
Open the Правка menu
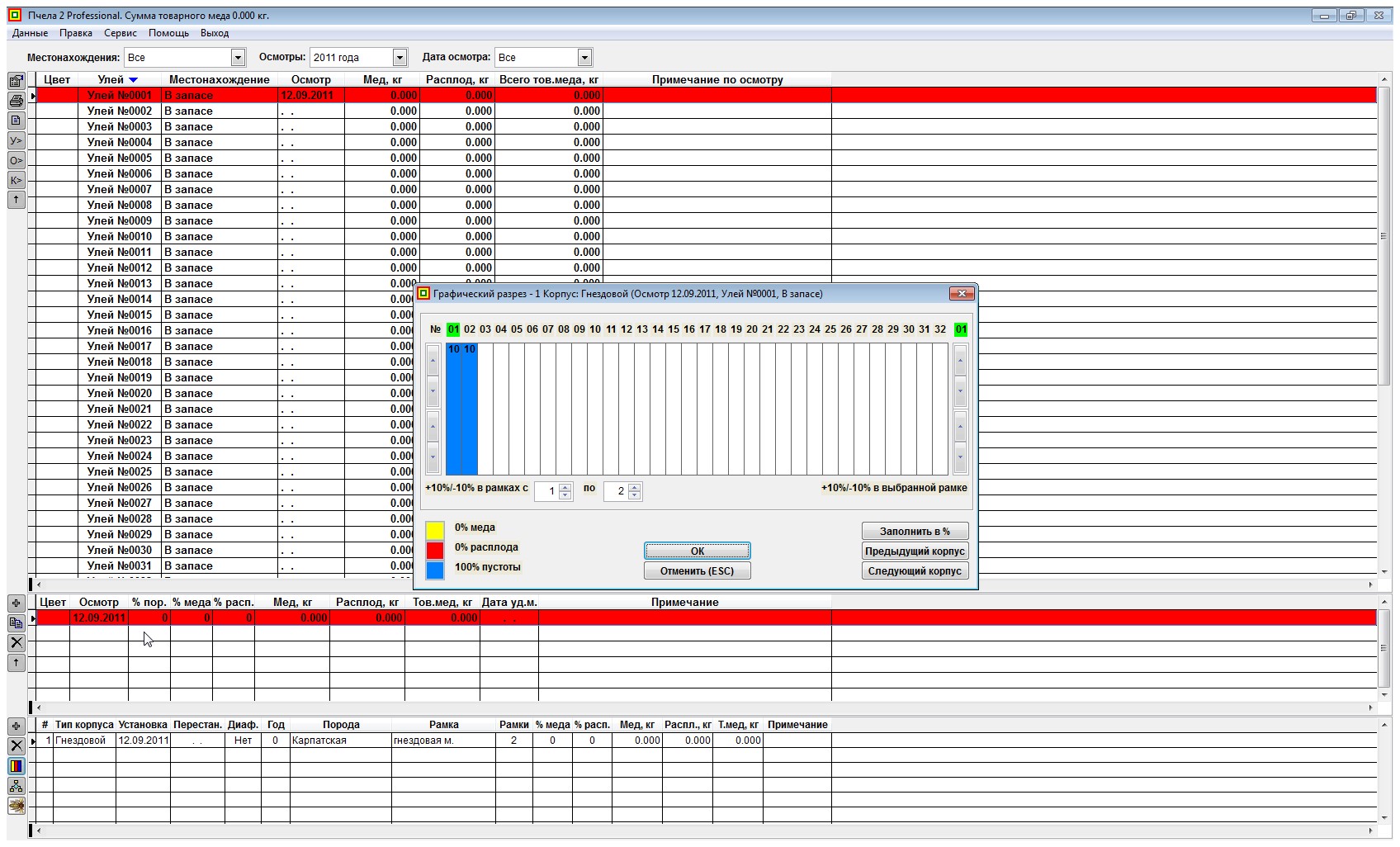click(x=76, y=33)
